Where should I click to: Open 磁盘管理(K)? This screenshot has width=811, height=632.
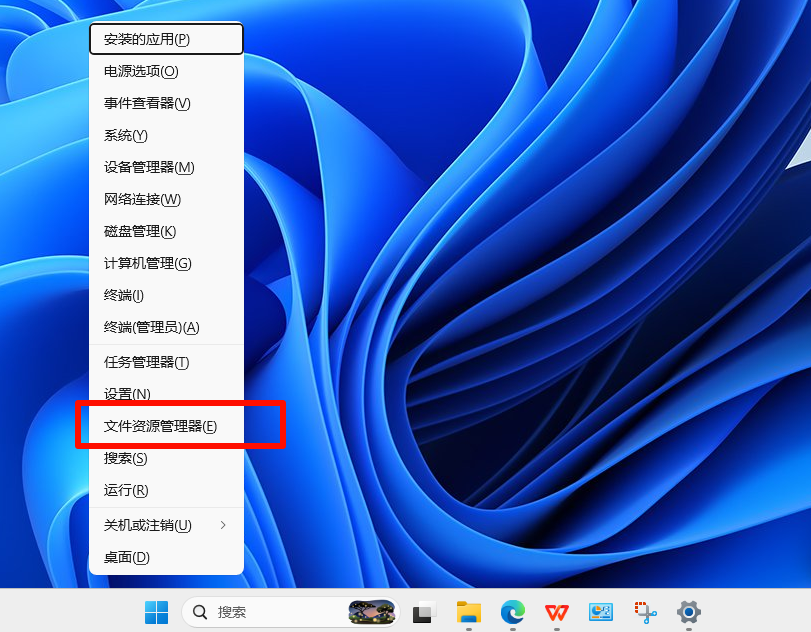tap(167, 232)
